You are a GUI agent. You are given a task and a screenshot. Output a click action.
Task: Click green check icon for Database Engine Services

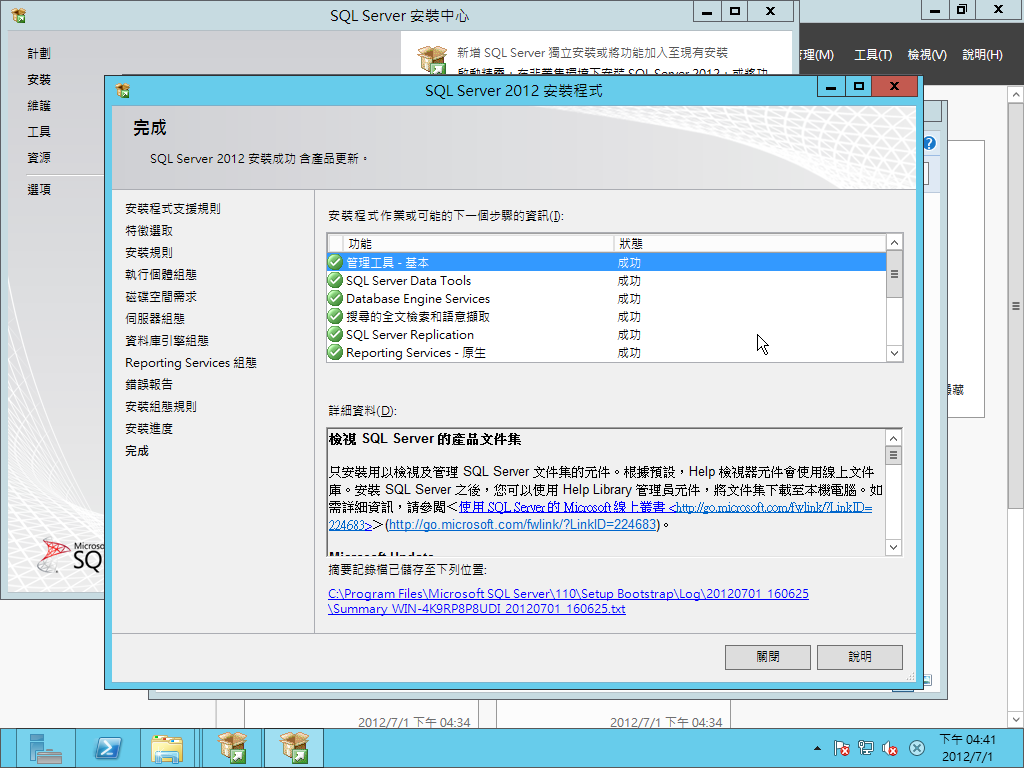point(335,298)
